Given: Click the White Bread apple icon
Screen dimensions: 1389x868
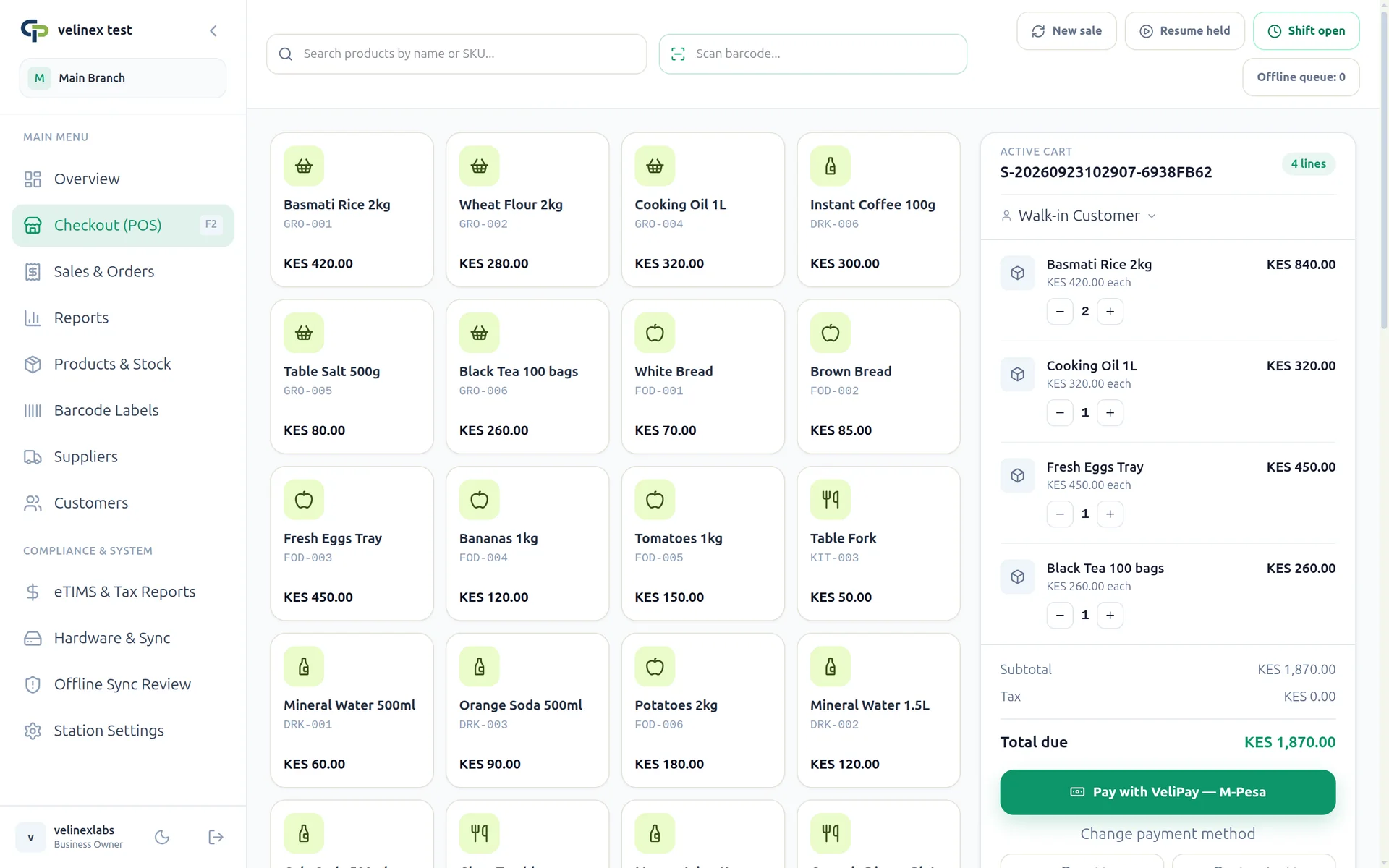Looking at the screenshot, I should point(655,333).
